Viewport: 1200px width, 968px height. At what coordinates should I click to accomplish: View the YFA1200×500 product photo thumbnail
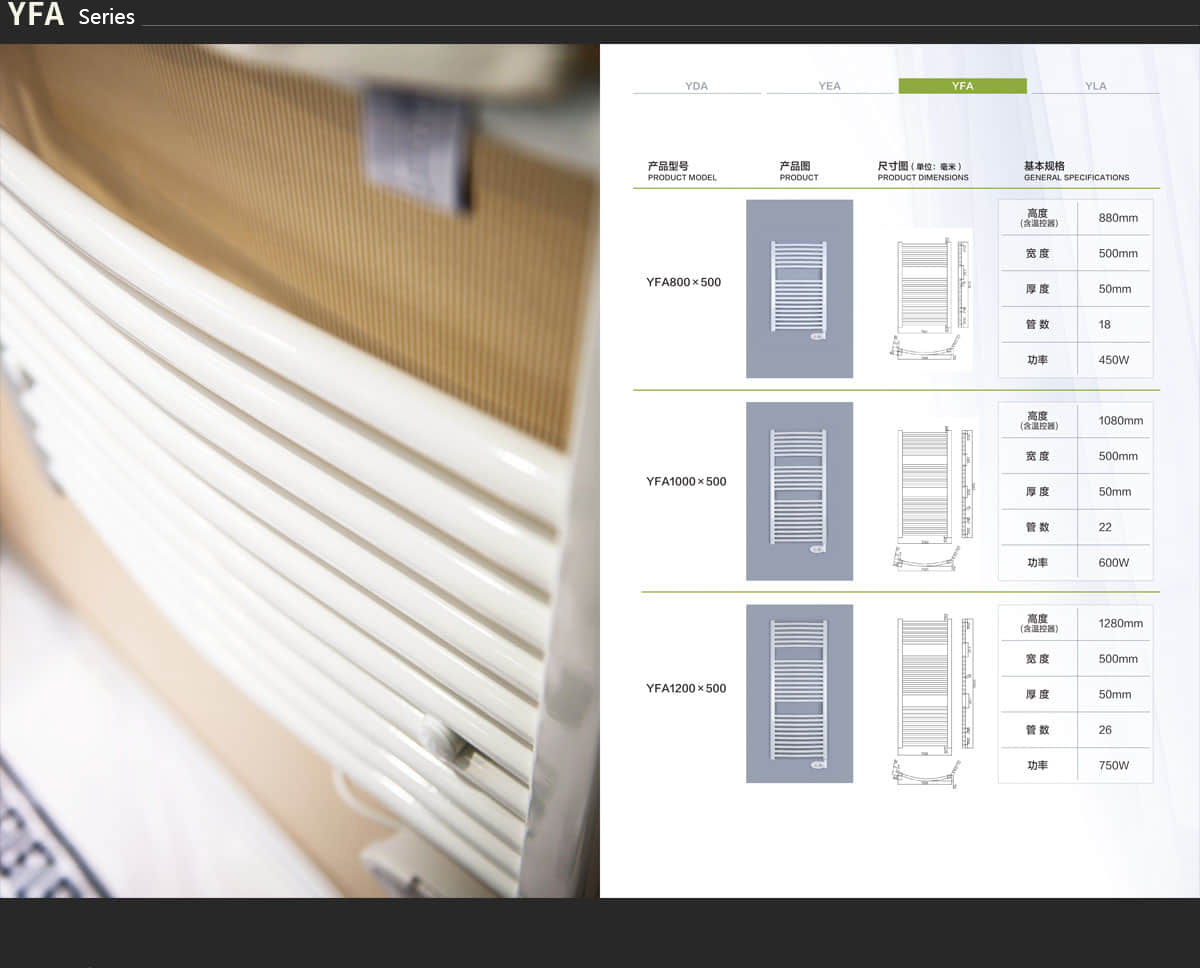pos(799,693)
